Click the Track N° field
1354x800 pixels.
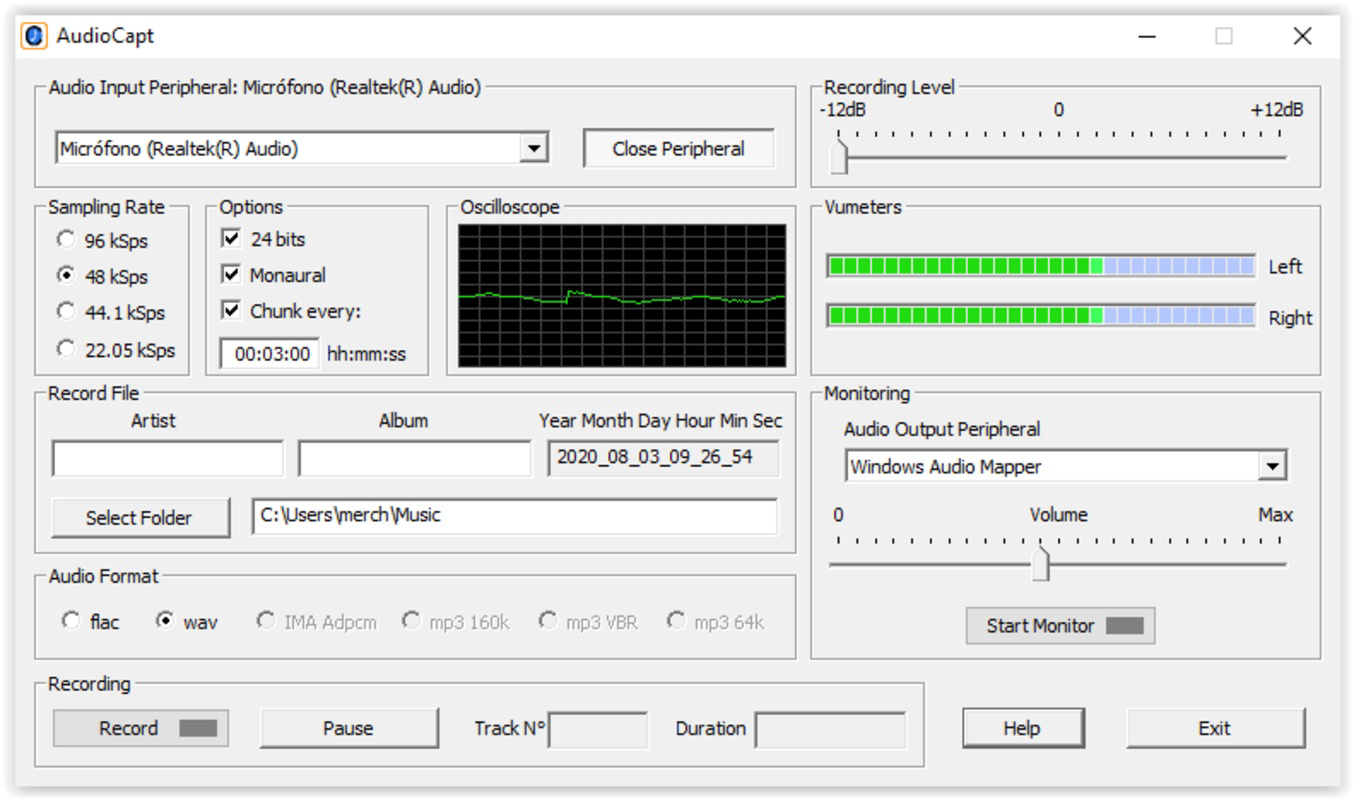598,729
